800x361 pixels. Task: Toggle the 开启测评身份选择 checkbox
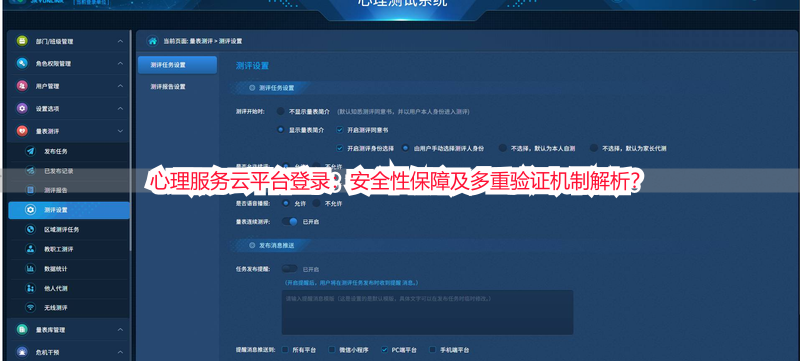(x=340, y=148)
